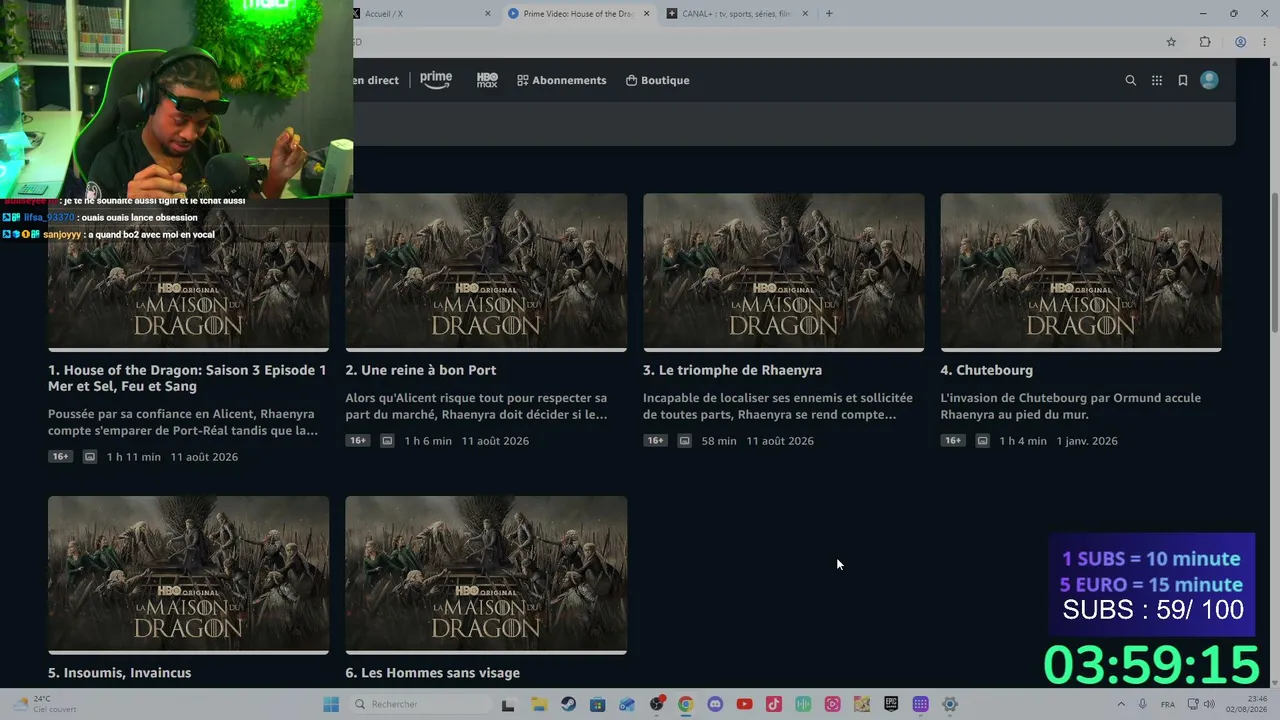Viewport: 1280px width, 720px height.
Task: Open File Explorer from the taskbar
Action: coord(539,704)
